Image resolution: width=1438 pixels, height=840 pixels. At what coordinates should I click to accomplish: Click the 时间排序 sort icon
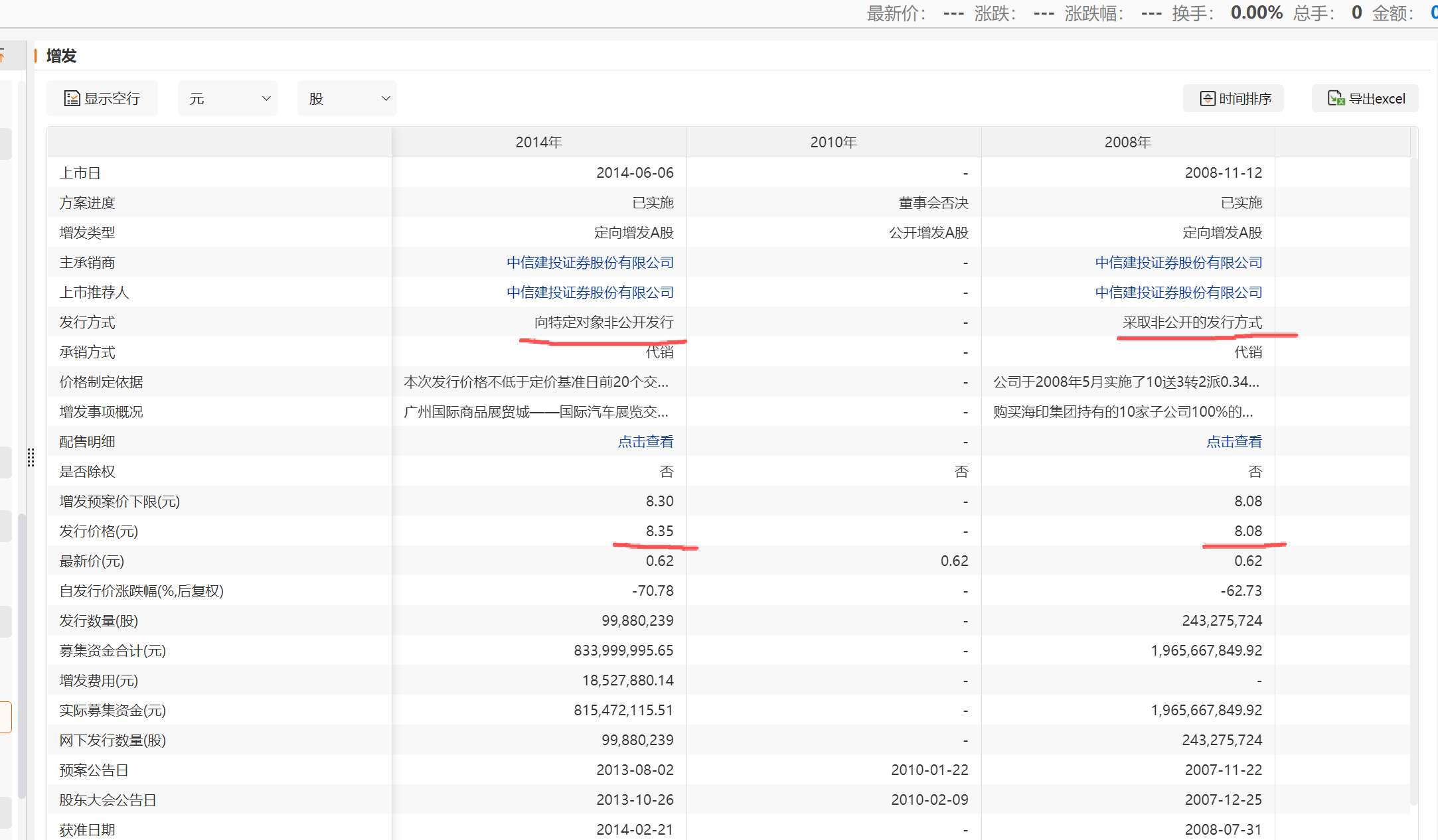pos(1208,99)
